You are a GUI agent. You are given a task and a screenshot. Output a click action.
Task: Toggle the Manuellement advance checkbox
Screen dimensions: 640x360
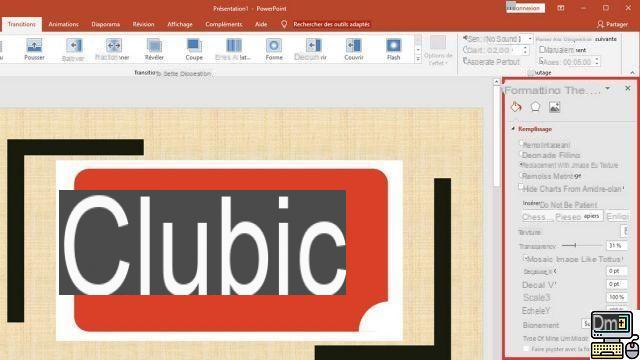(x=542, y=49)
